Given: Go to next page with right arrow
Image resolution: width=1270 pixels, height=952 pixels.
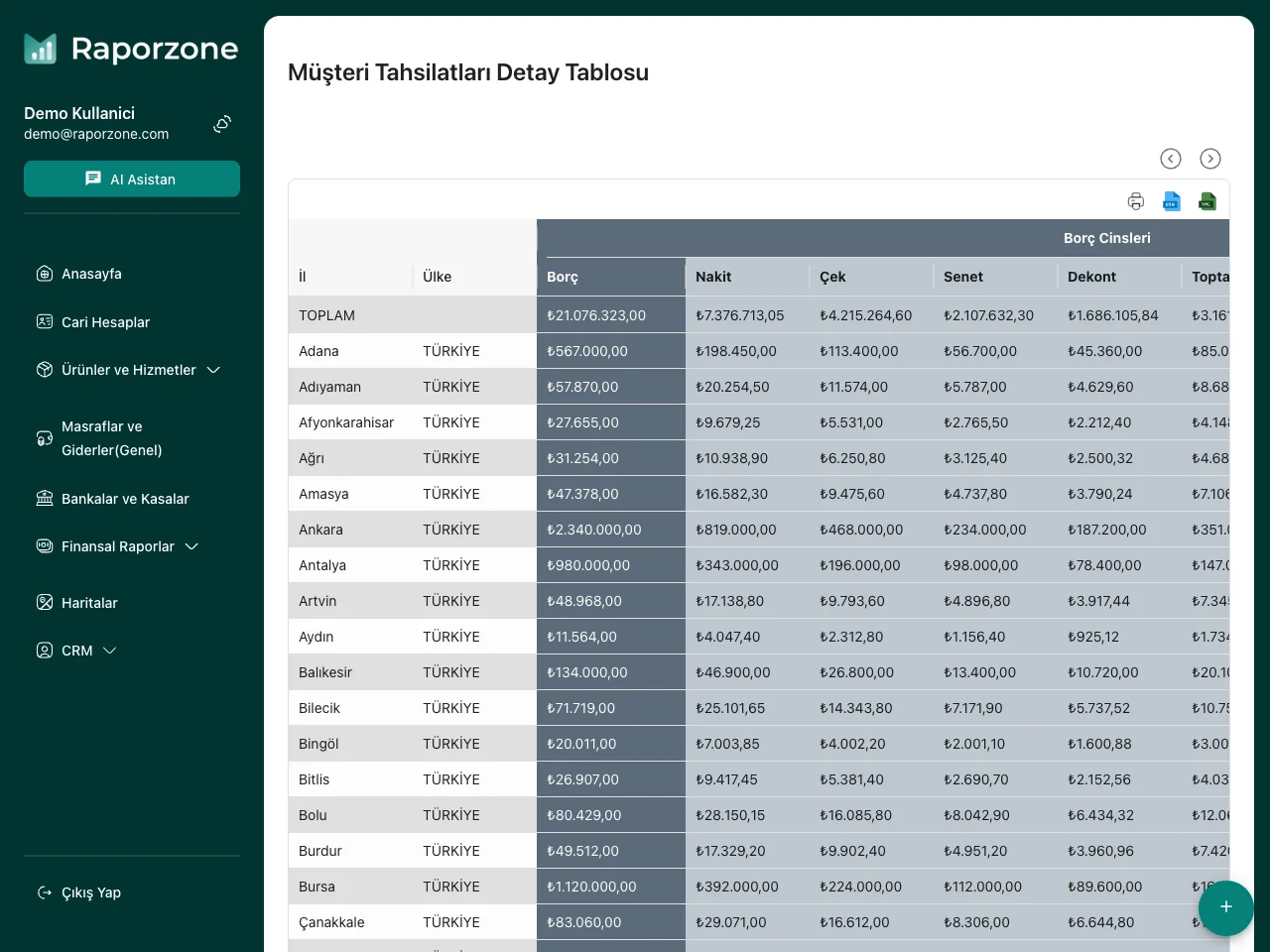Looking at the screenshot, I should (x=1210, y=159).
